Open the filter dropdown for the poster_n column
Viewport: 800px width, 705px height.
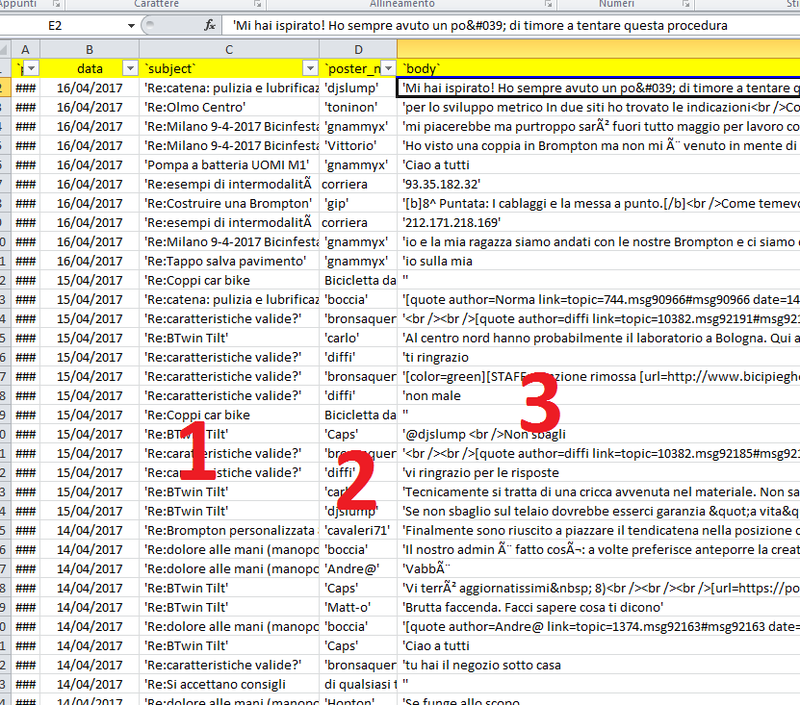coord(389,68)
